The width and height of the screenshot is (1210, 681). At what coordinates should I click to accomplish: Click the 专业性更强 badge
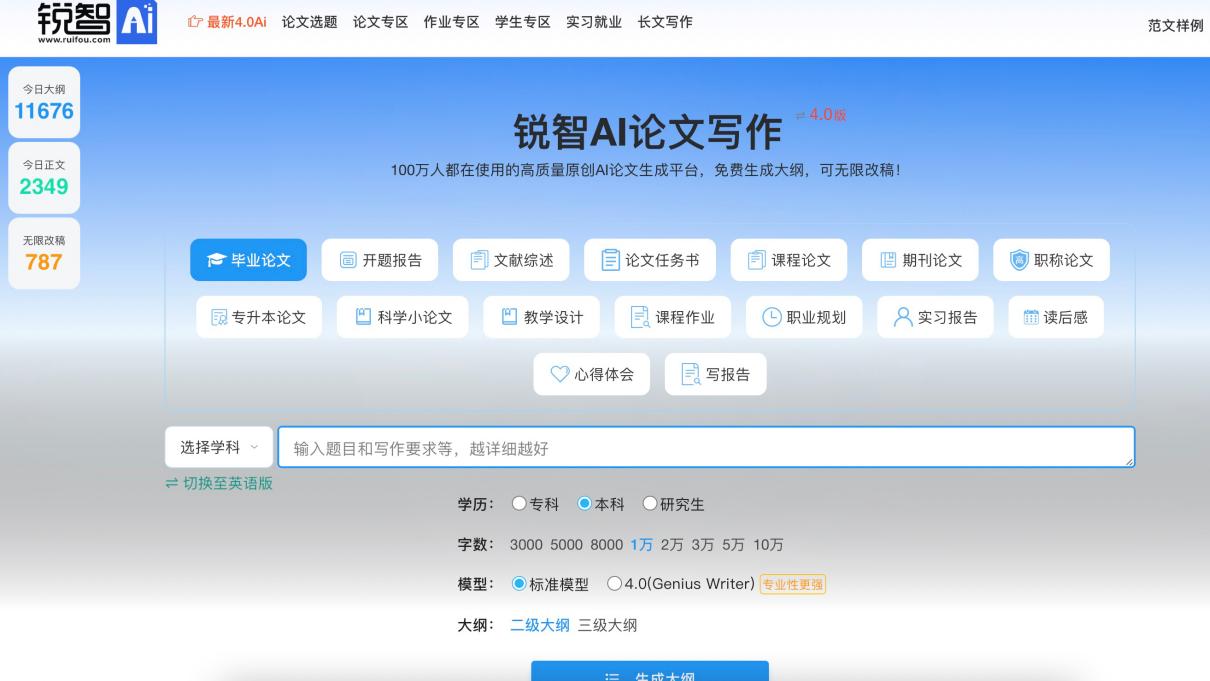[793, 585]
